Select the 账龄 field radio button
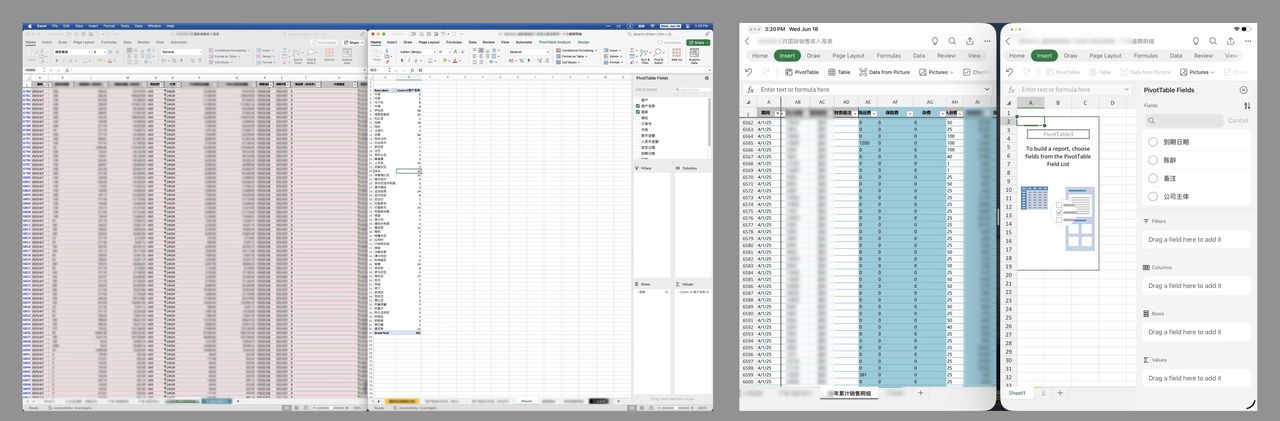Screen dimensions: 1280x421 click(x=1153, y=160)
